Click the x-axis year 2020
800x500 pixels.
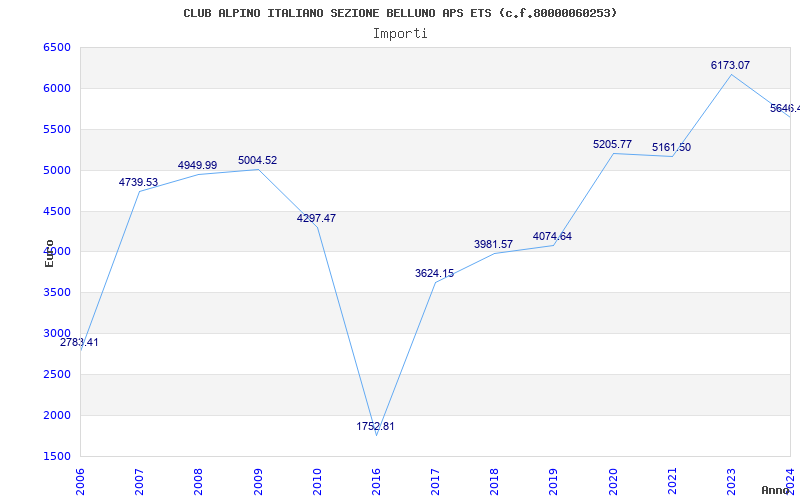613,481
